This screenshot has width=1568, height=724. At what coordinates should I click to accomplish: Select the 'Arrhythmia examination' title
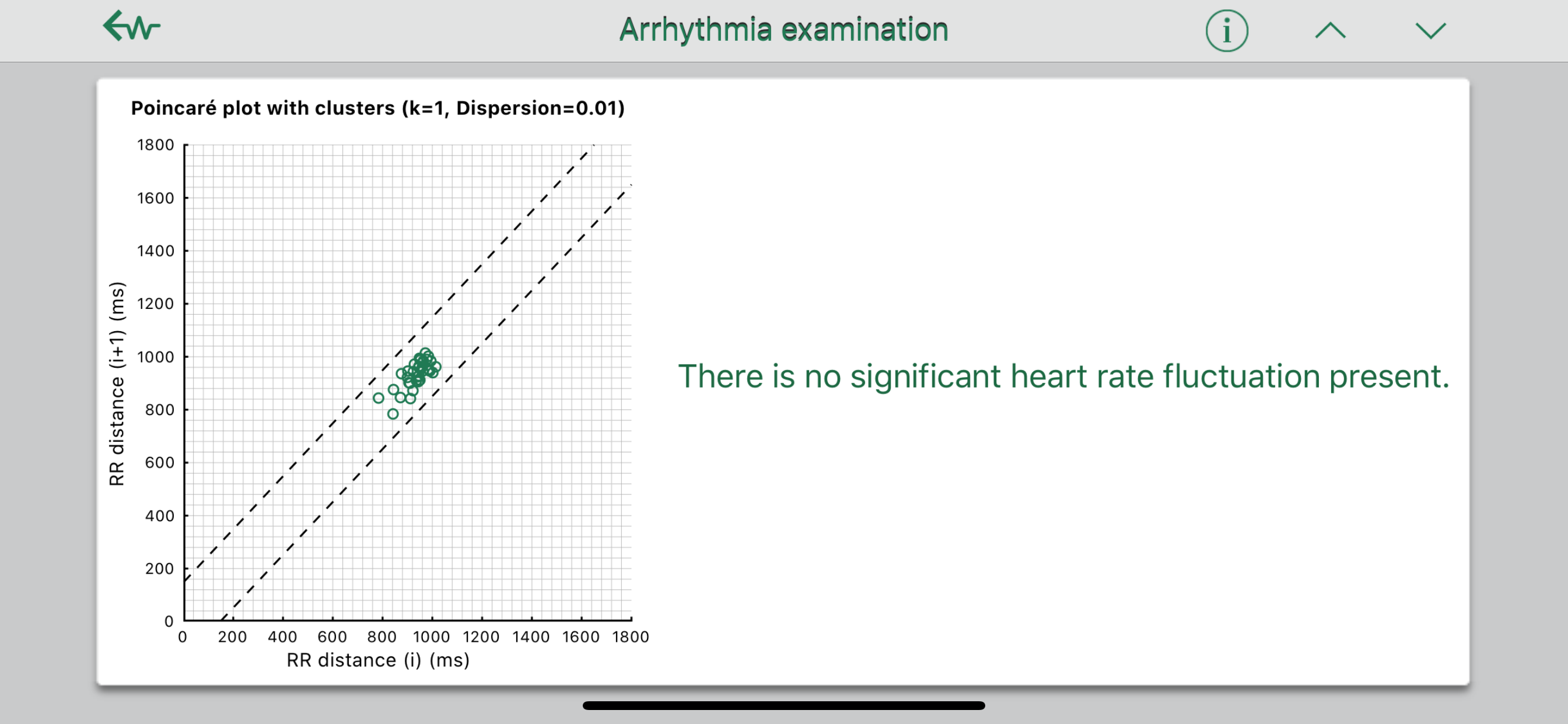point(783,30)
